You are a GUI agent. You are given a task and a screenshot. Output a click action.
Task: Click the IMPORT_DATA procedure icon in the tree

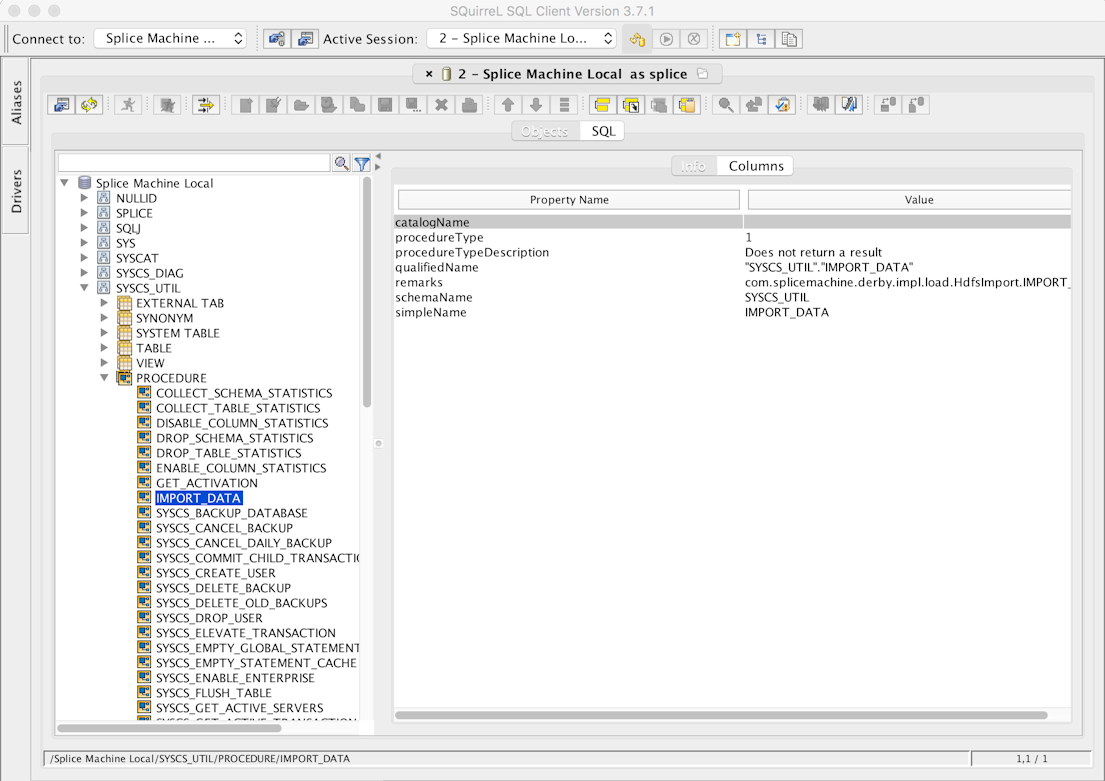coord(144,498)
